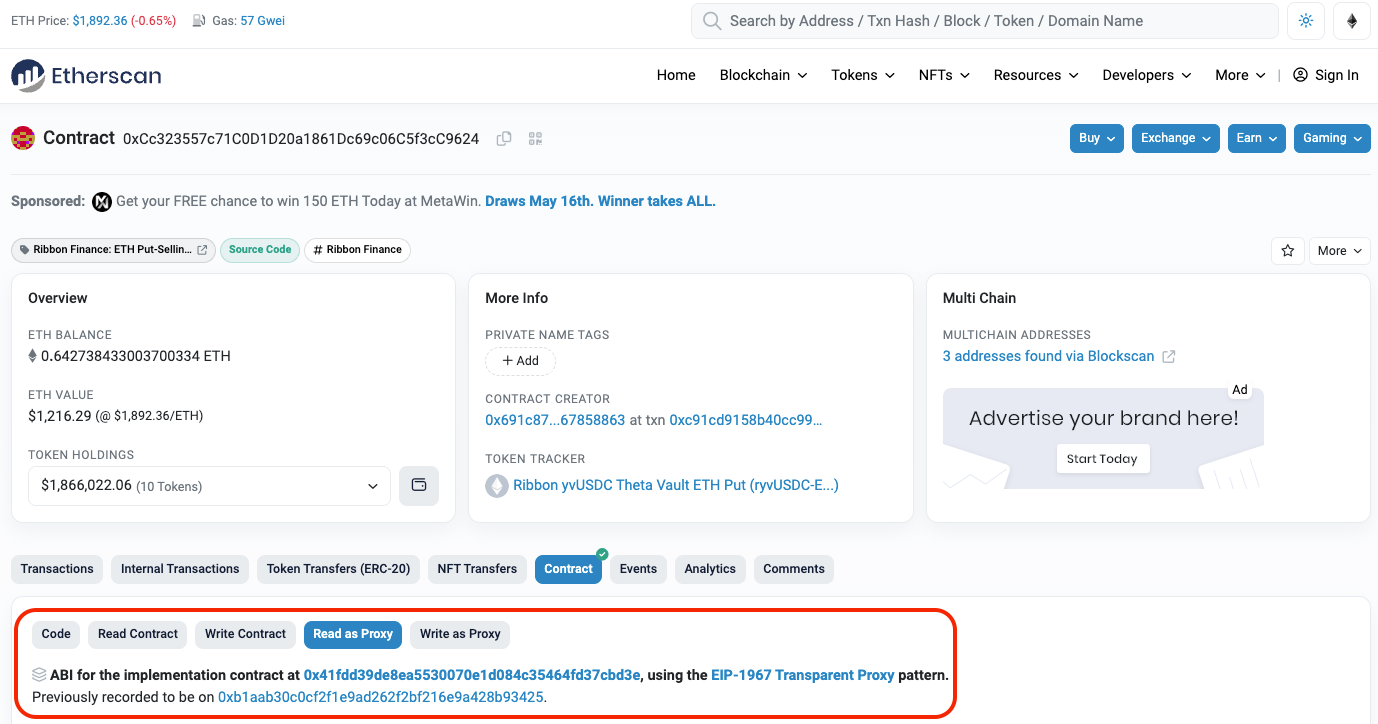Expand the More menu in the navigation bar
The image size is (1378, 724).
[1240, 75]
